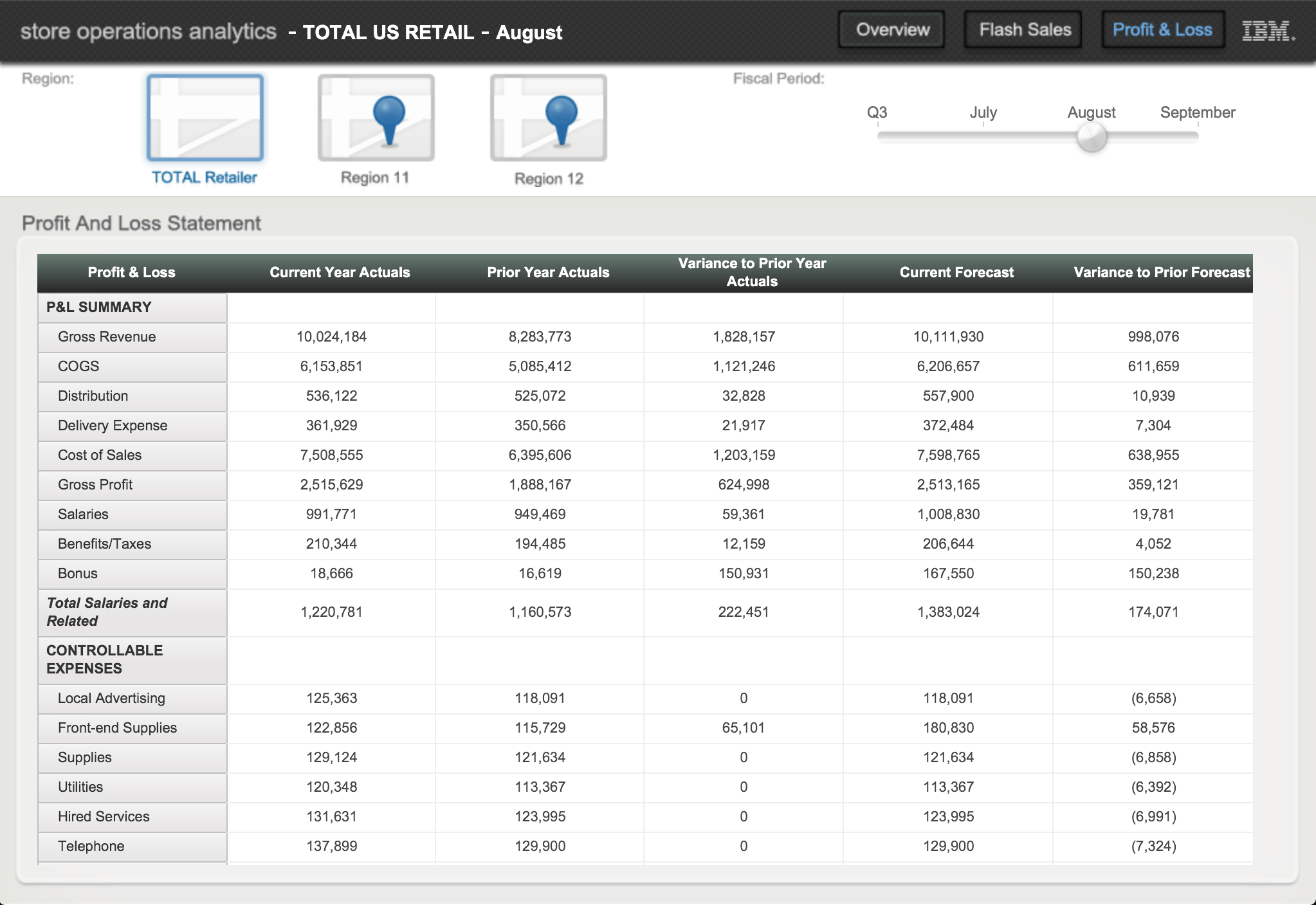Select the CONTROLLABLE EXPENSES section header

104,659
